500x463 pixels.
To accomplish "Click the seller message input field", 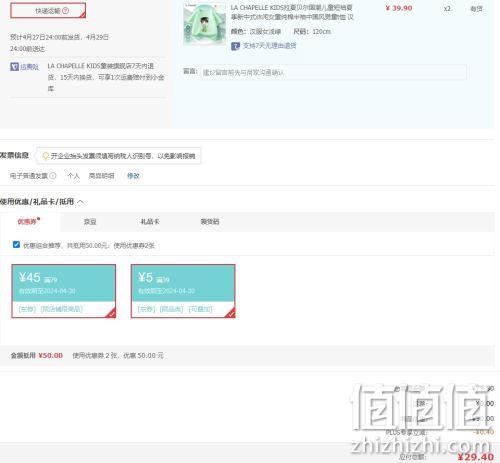I will [x=333, y=72].
